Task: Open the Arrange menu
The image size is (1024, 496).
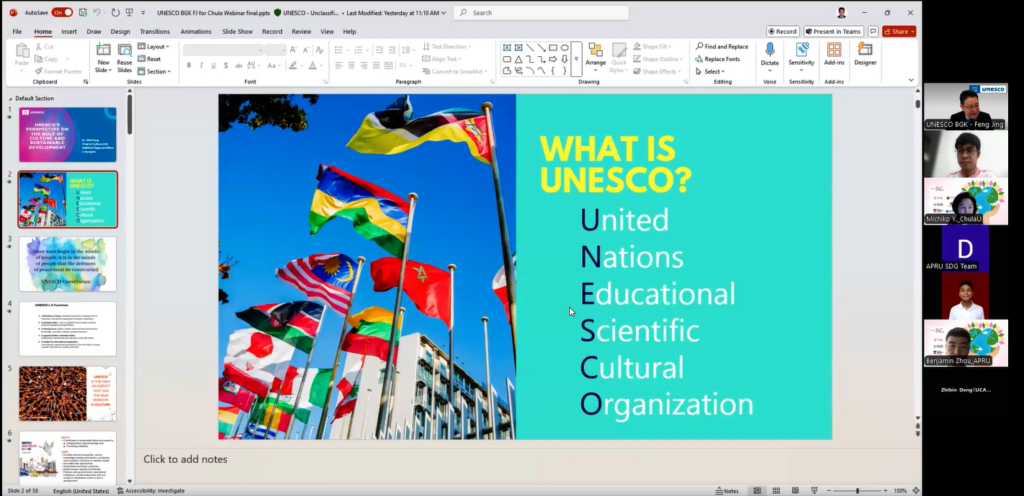Action: (596, 57)
